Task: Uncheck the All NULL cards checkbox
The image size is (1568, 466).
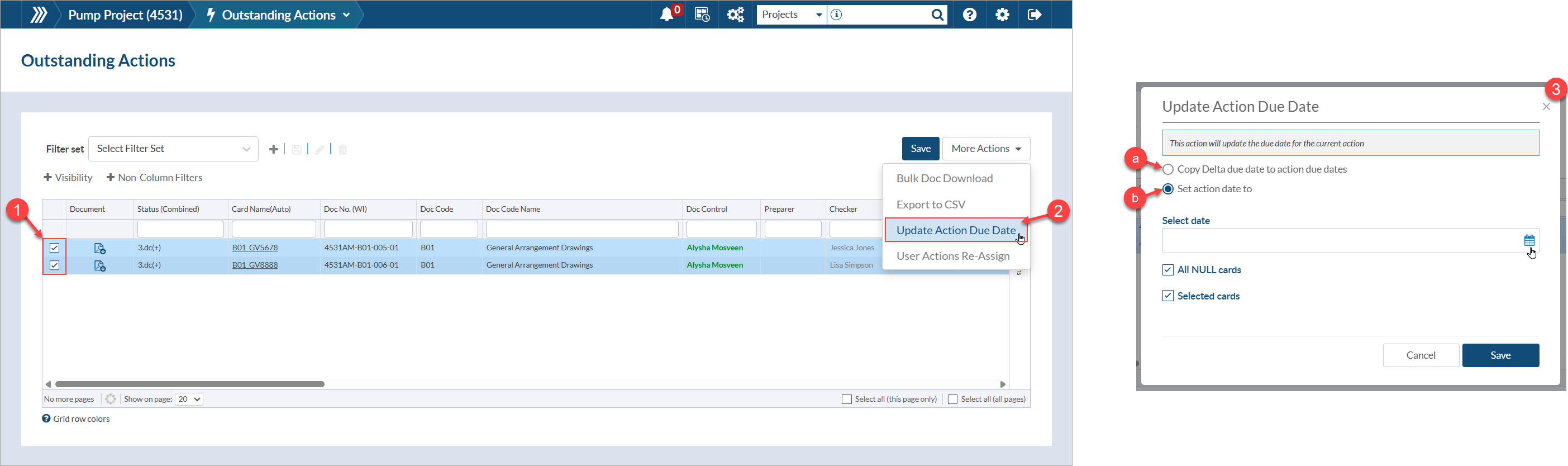Action: (x=1167, y=270)
